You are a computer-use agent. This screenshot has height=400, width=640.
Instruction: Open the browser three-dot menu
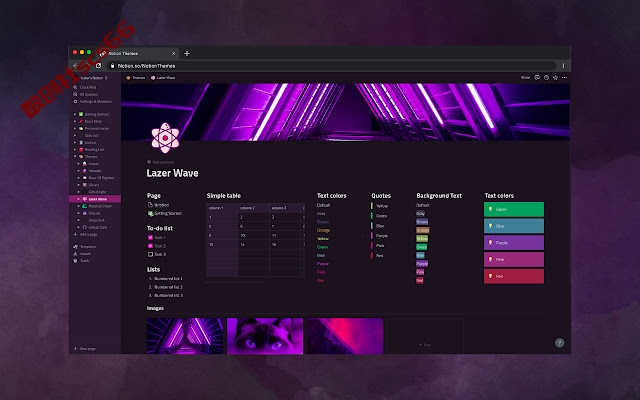pyautogui.click(x=563, y=66)
